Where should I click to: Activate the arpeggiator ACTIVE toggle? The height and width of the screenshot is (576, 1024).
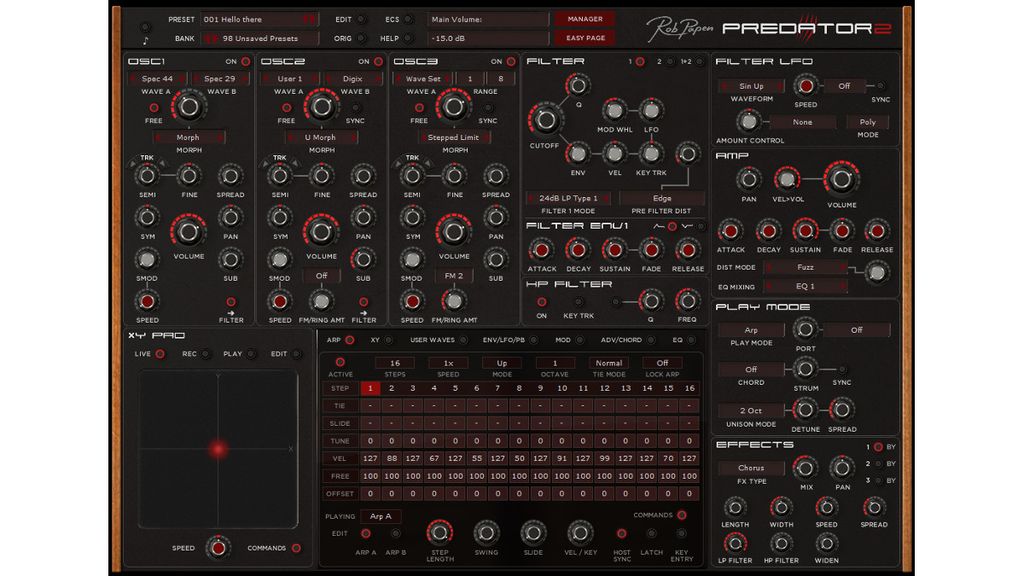(x=339, y=362)
